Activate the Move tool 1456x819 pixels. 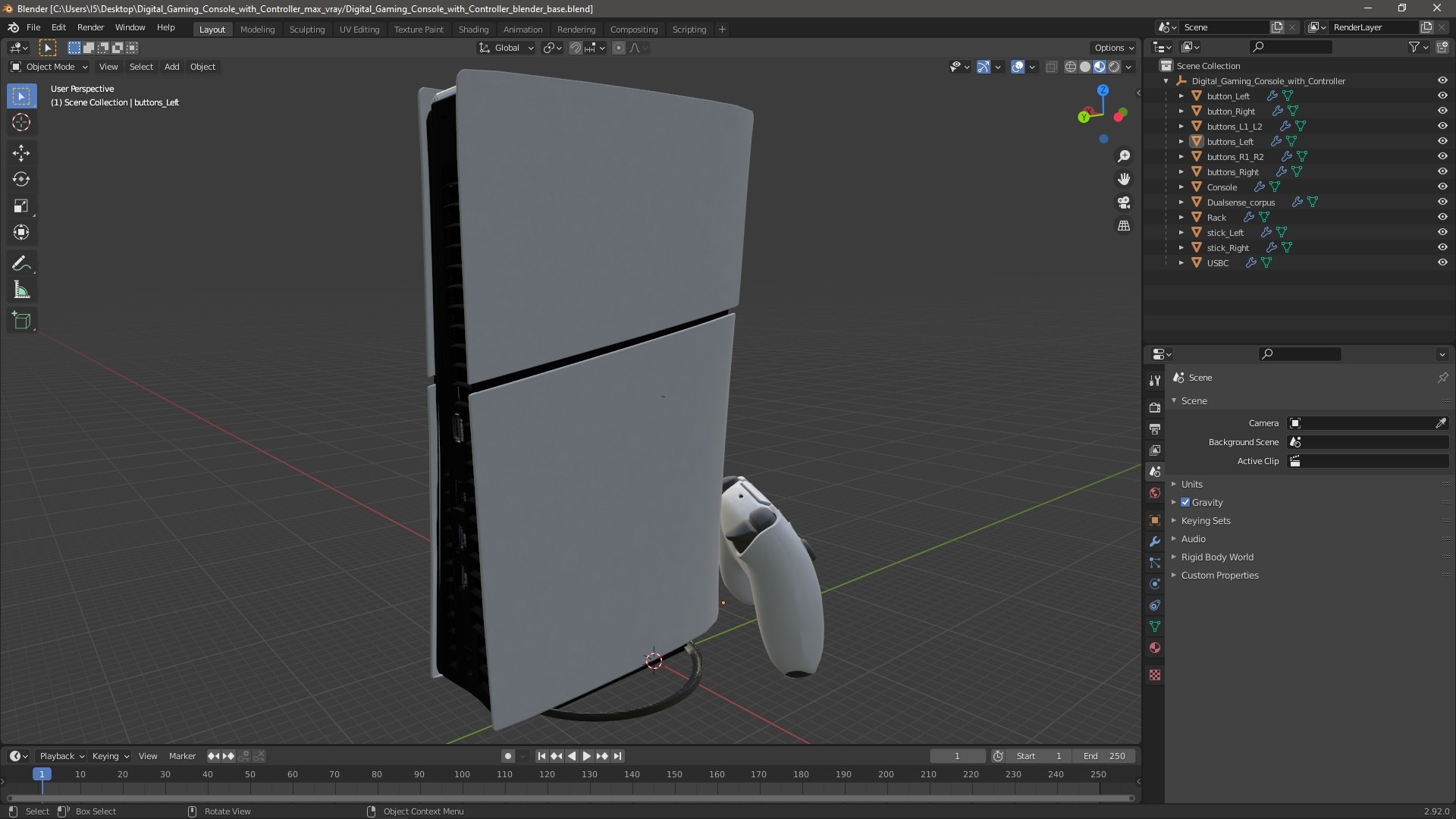[21, 153]
